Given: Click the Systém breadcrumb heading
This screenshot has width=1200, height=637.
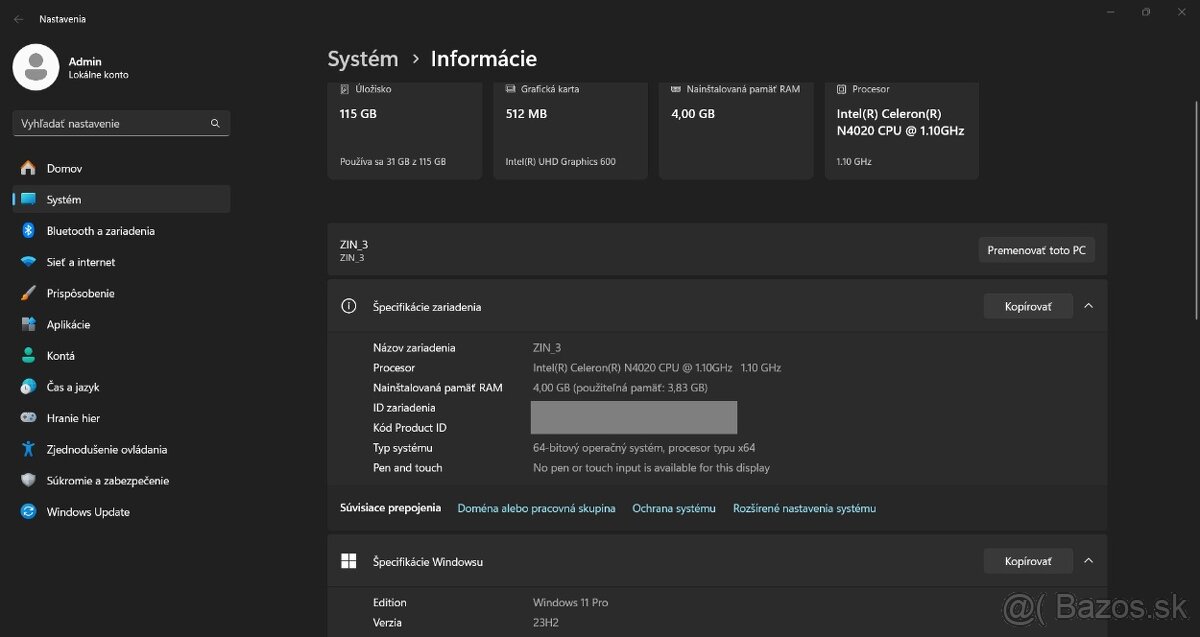Looking at the screenshot, I should click(x=363, y=59).
